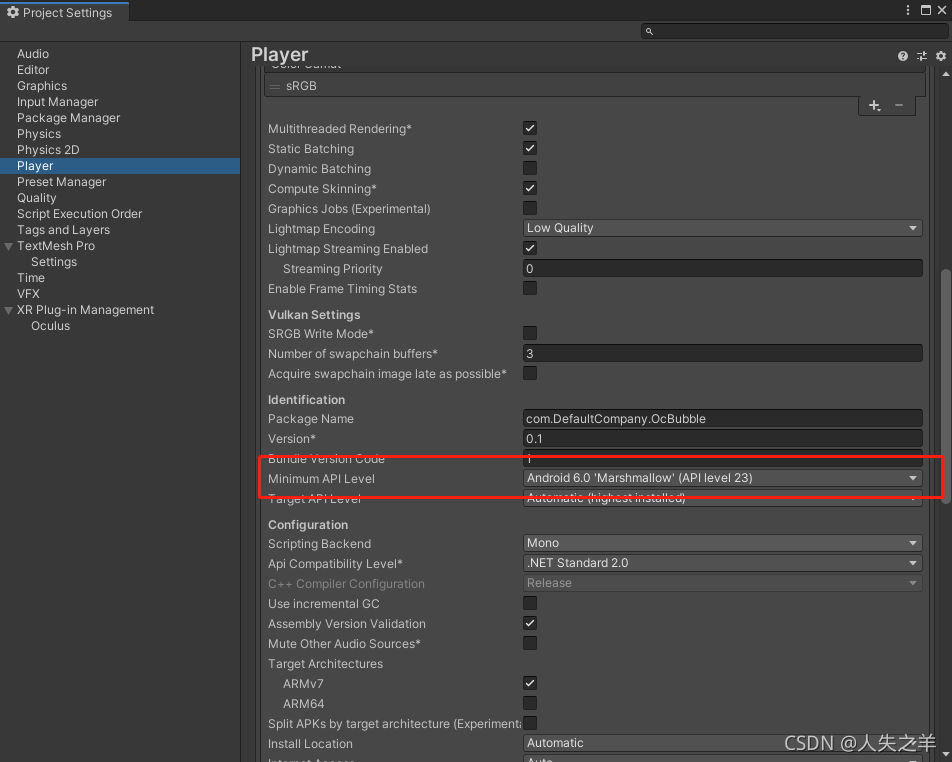Viewport: 952px width, 762px height.
Task: Enable ARM64 architecture checkbox
Action: pyautogui.click(x=530, y=704)
